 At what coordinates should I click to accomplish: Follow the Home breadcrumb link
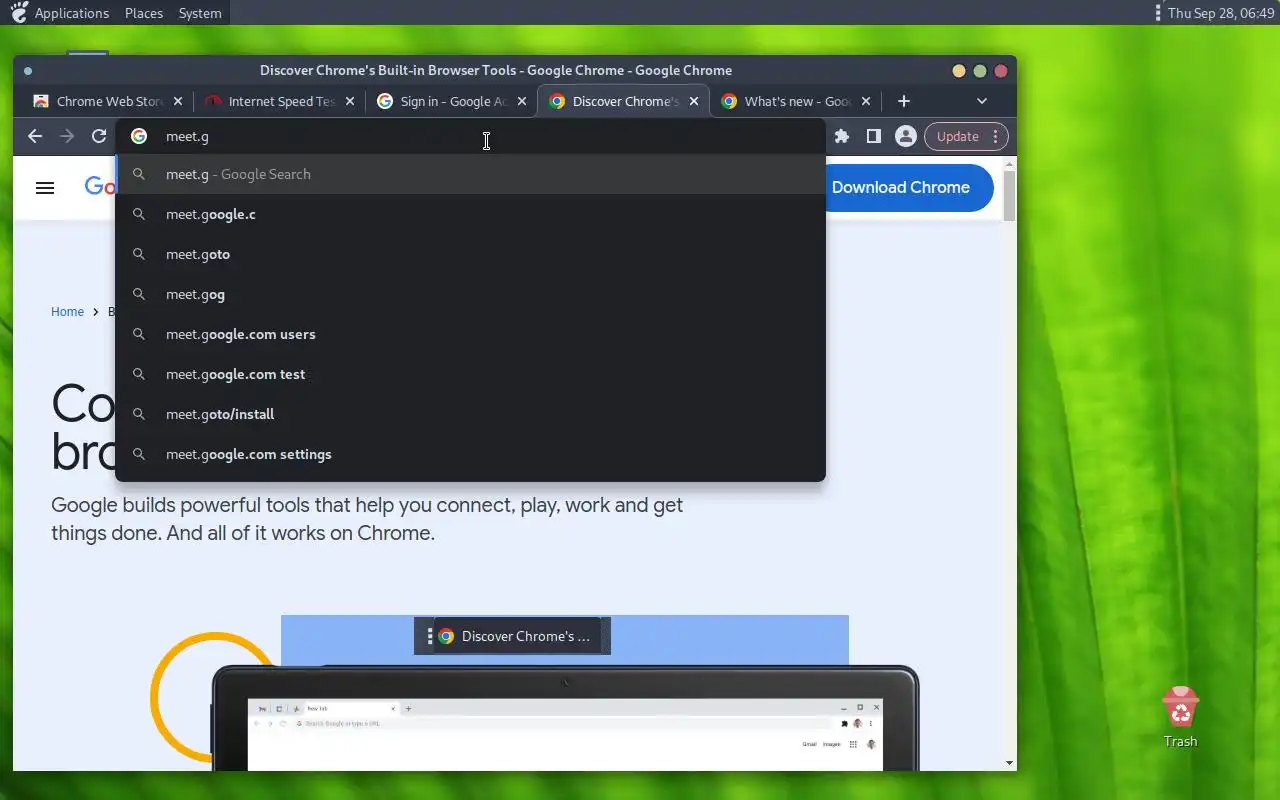click(67, 312)
